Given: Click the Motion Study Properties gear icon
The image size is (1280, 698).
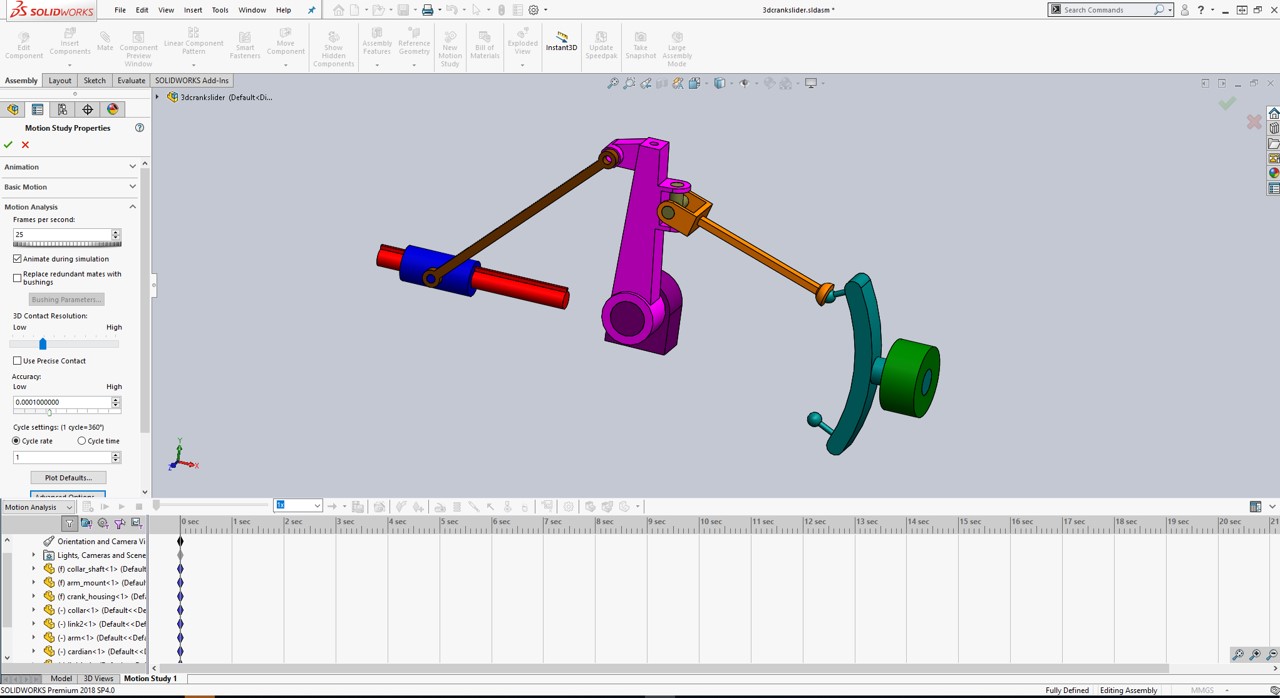Looking at the screenshot, I should [569, 507].
